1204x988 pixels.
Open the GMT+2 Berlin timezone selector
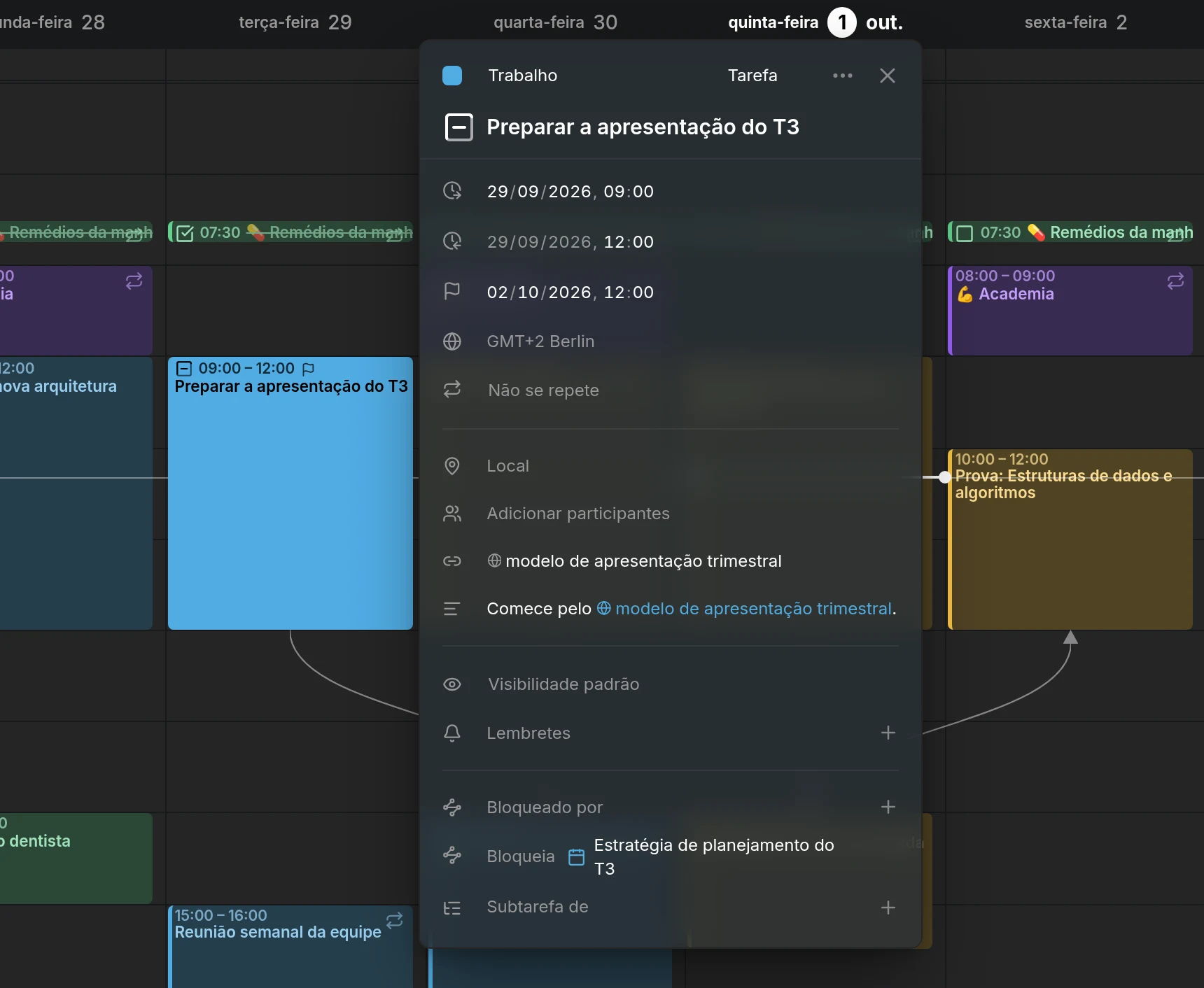click(540, 341)
